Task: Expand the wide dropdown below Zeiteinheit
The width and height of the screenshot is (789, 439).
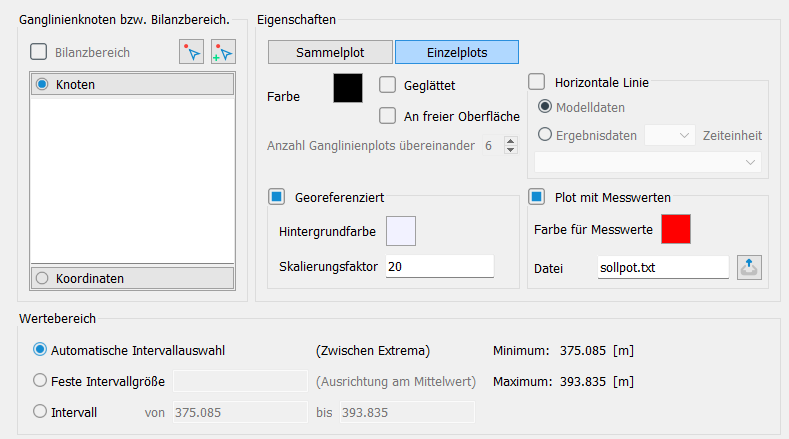Action: [648, 163]
